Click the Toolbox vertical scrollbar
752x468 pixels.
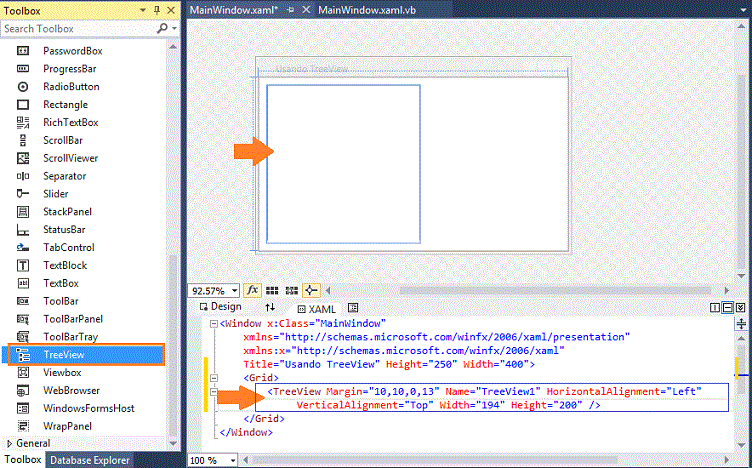(x=173, y=346)
